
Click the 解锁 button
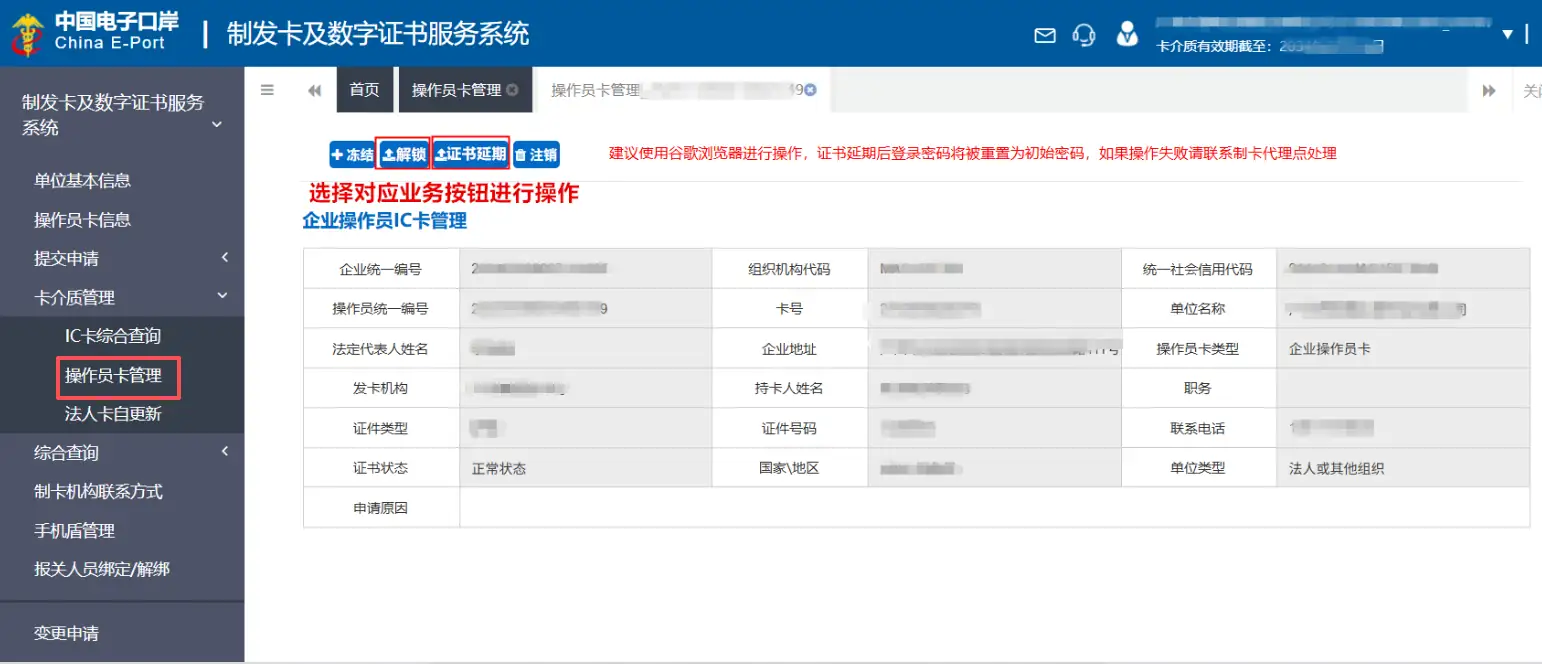click(404, 154)
